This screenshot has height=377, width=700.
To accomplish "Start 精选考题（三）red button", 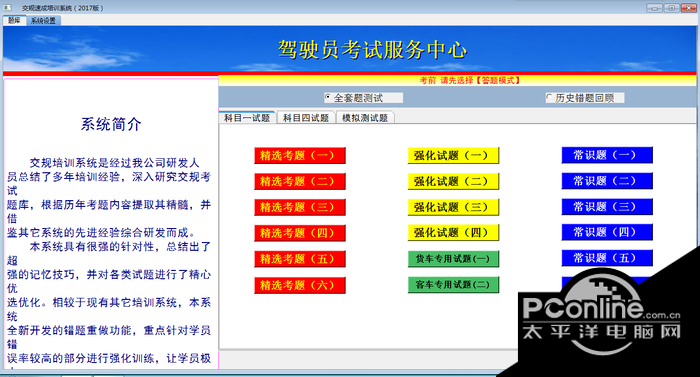I will click(300, 207).
